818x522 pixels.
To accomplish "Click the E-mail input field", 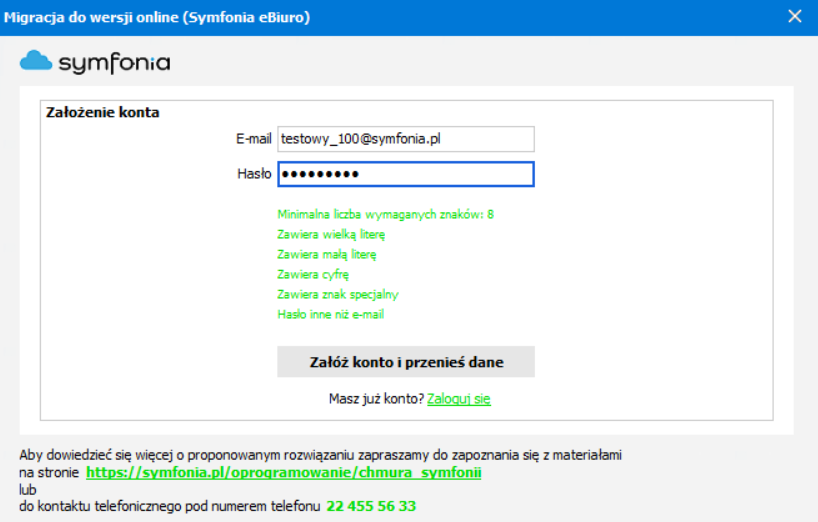I will [x=405, y=139].
